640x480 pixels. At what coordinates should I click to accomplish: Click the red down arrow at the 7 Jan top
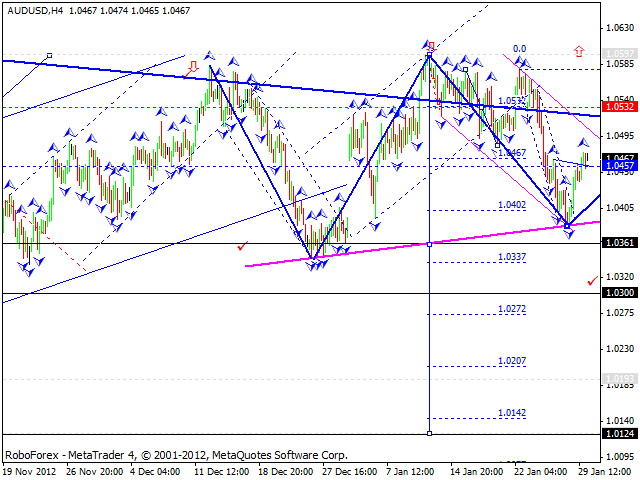432,45
